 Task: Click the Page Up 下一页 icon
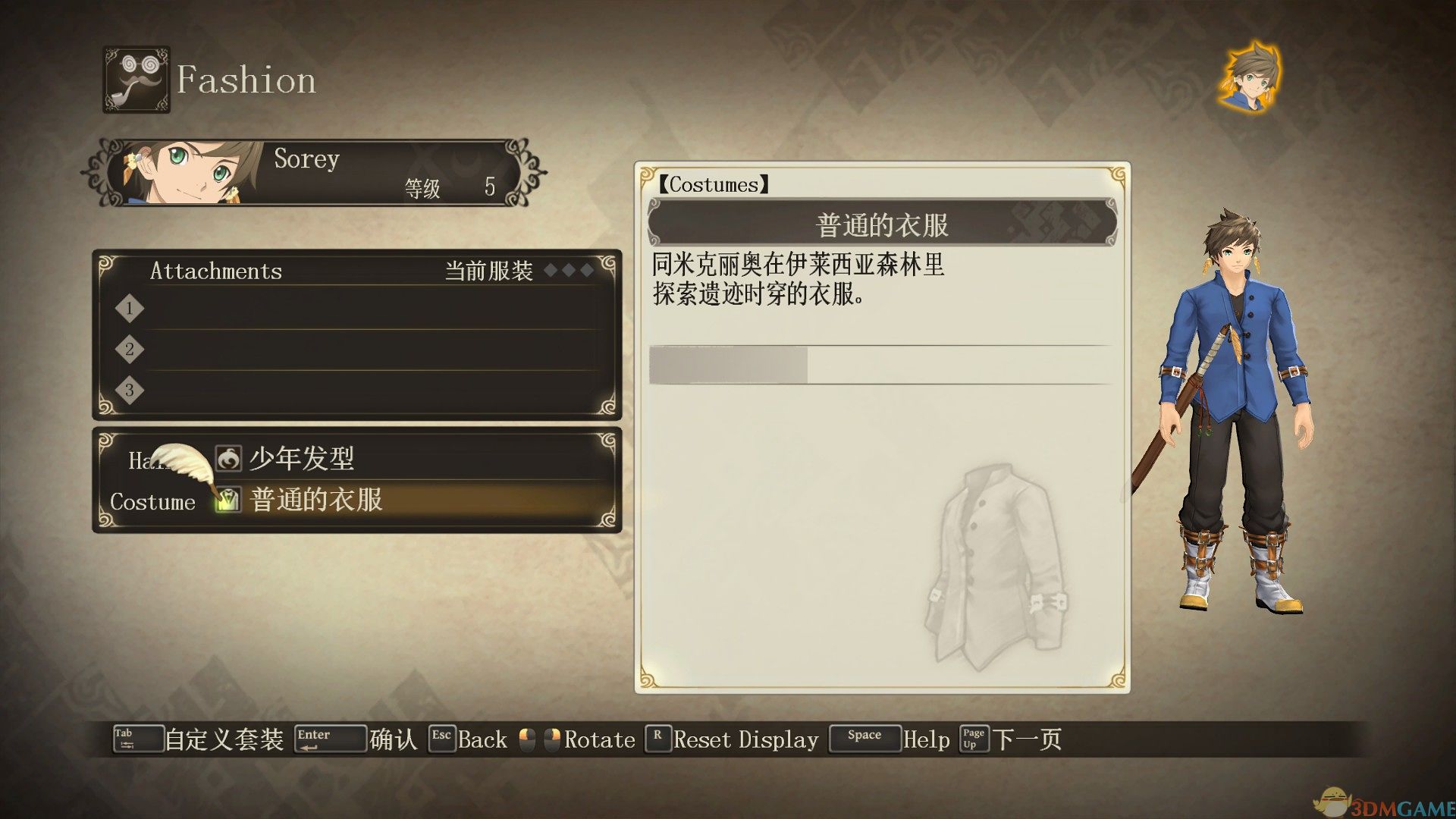tap(974, 739)
